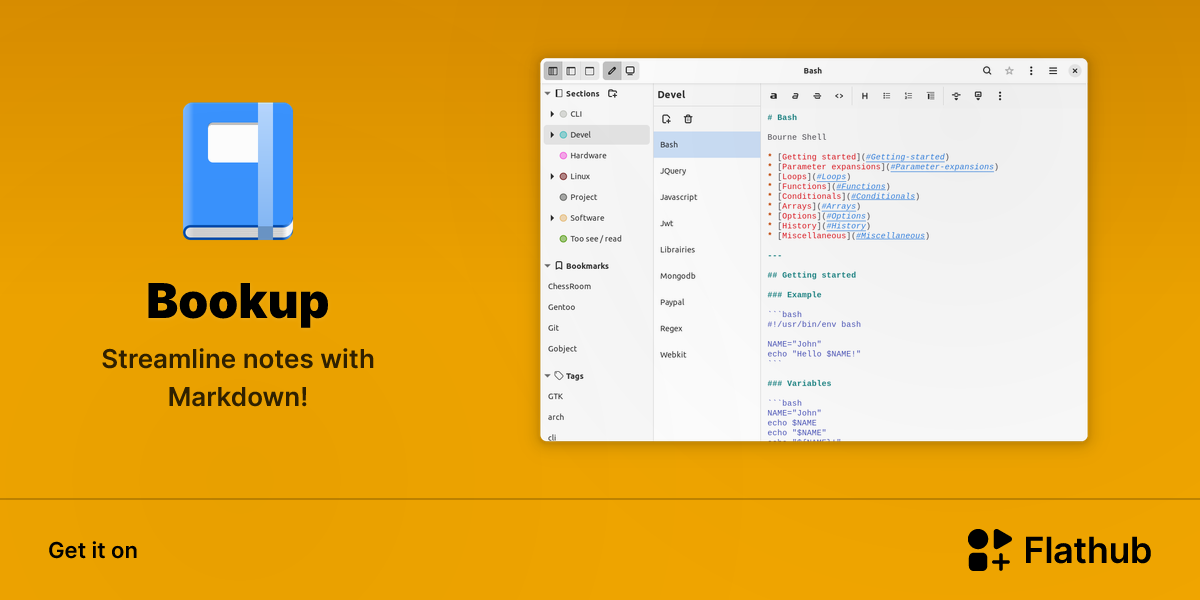Open editor toolbar overflow three-dot menu
The height and width of the screenshot is (600, 1200).
(999, 96)
